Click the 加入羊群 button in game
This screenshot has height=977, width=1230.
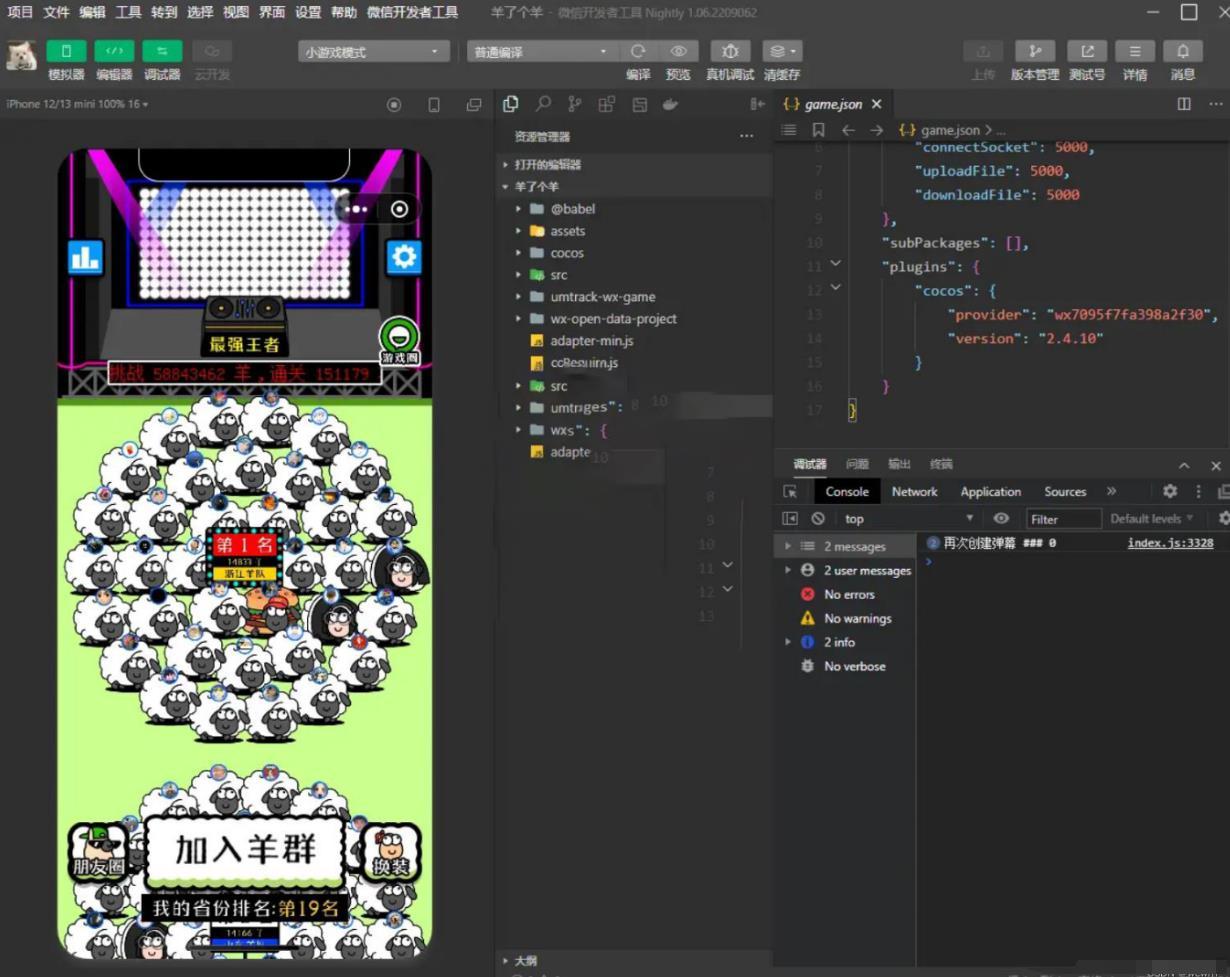pos(245,851)
